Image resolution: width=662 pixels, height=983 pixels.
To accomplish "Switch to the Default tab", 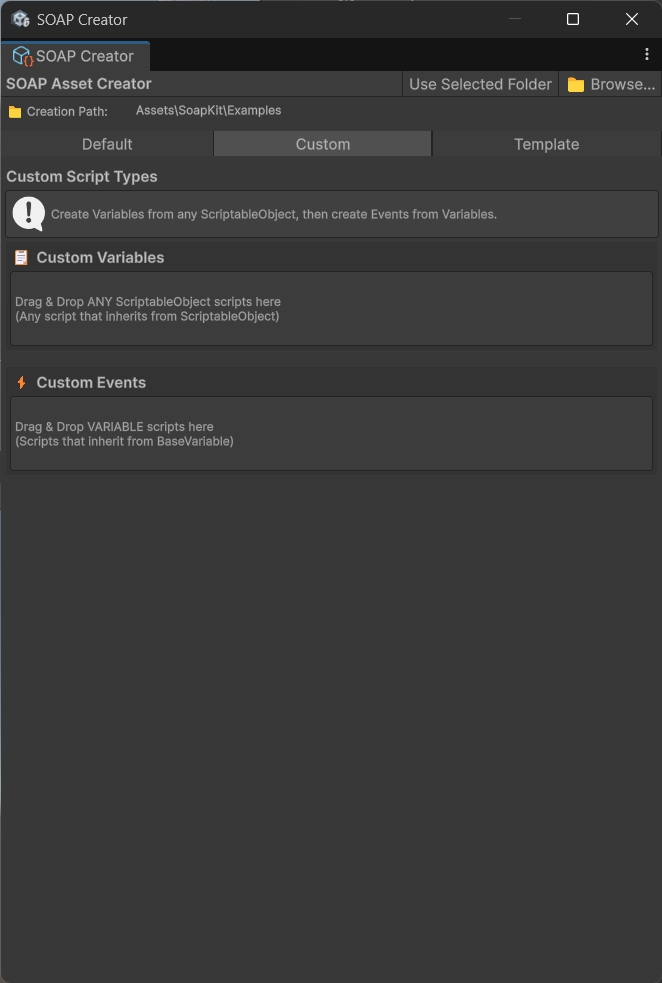I will [107, 144].
